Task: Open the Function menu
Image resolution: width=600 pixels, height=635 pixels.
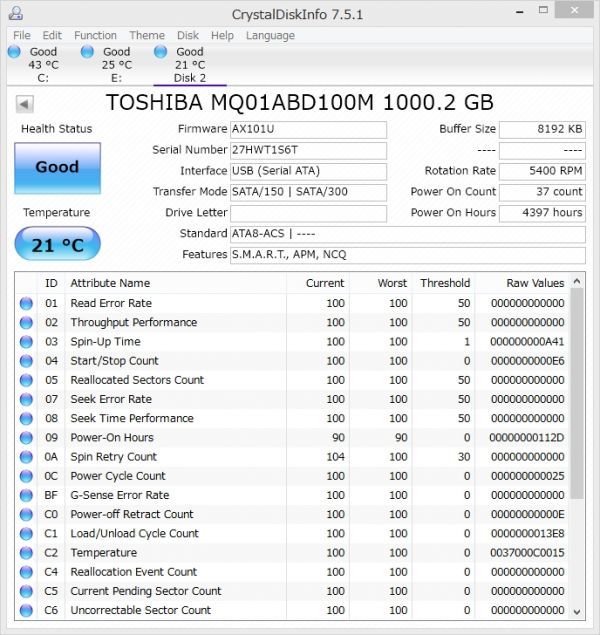Action: (95, 36)
